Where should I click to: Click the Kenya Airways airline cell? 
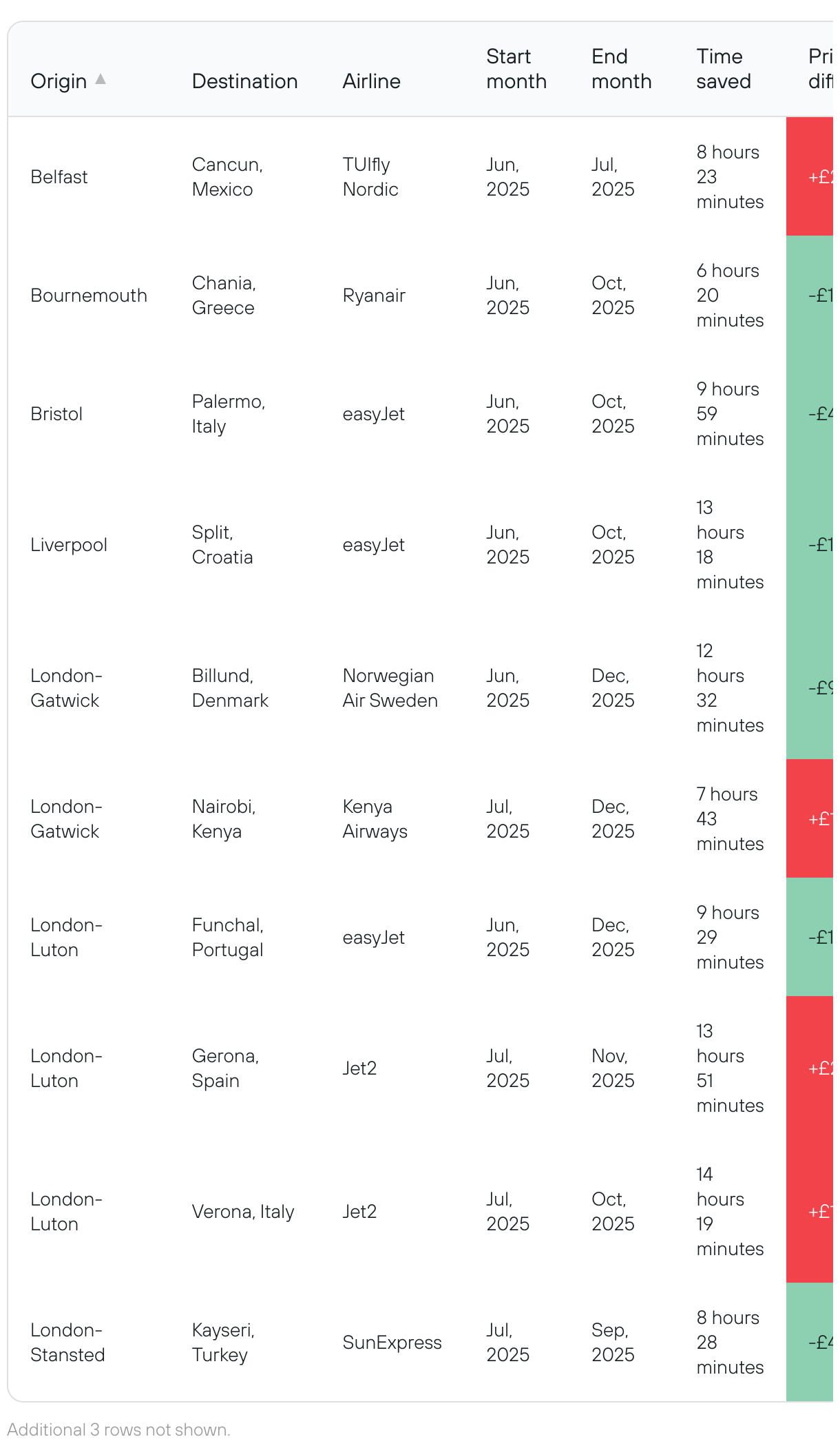click(375, 819)
